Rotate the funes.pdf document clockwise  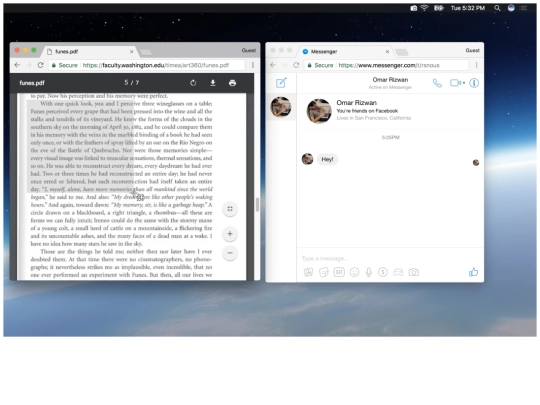tap(193, 83)
